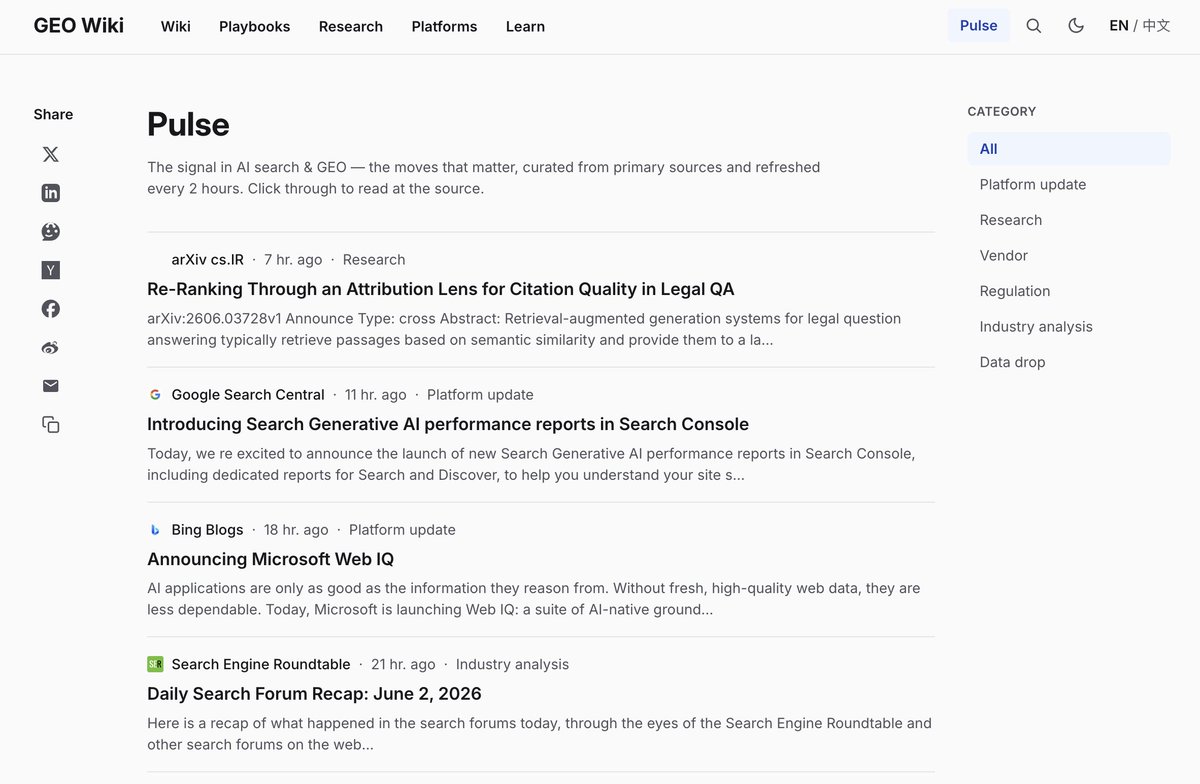Viewport: 1200px width, 784px height.
Task: Open Daily Search Forum Recap article
Action: pos(314,694)
